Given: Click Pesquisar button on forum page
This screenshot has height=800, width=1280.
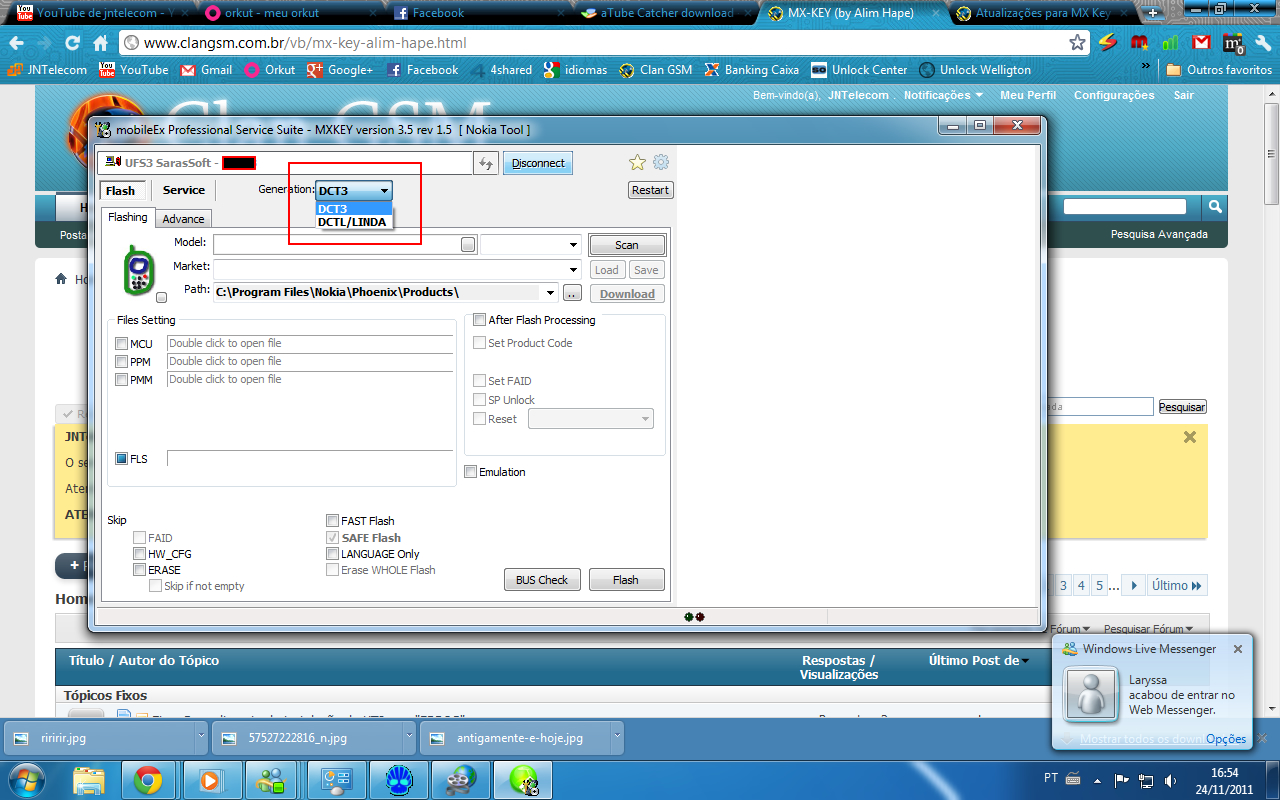Looking at the screenshot, I should [1183, 407].
